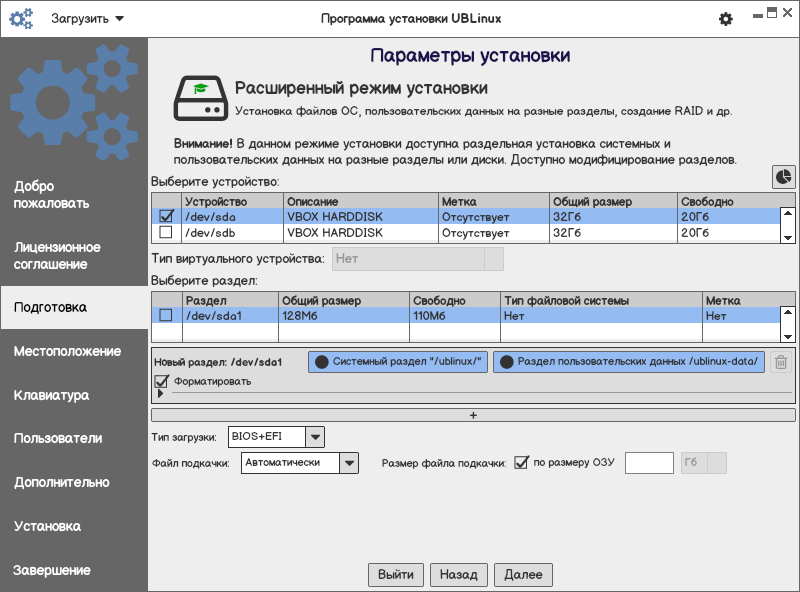Click VBOX HARDDISK in the /dev/sdb row
Screen dimensions: 800x592
(x=335, y=233)
